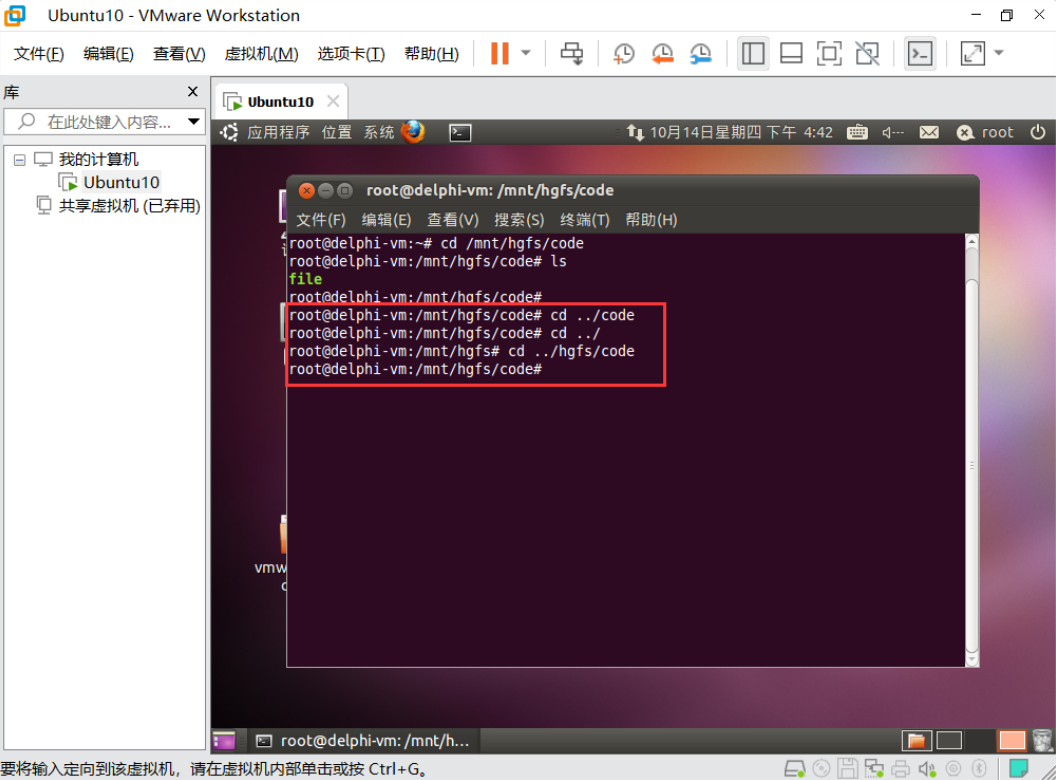This screenshot has width=1056, height=780.
Task: Open the 虚拟机(M) menu
Action: [261, 54]
